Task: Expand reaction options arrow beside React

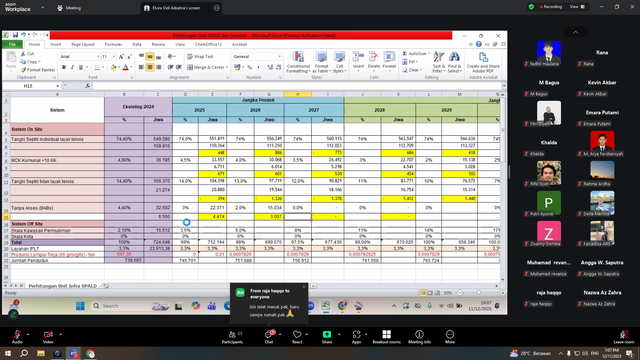Action: (x=307, y=334)
